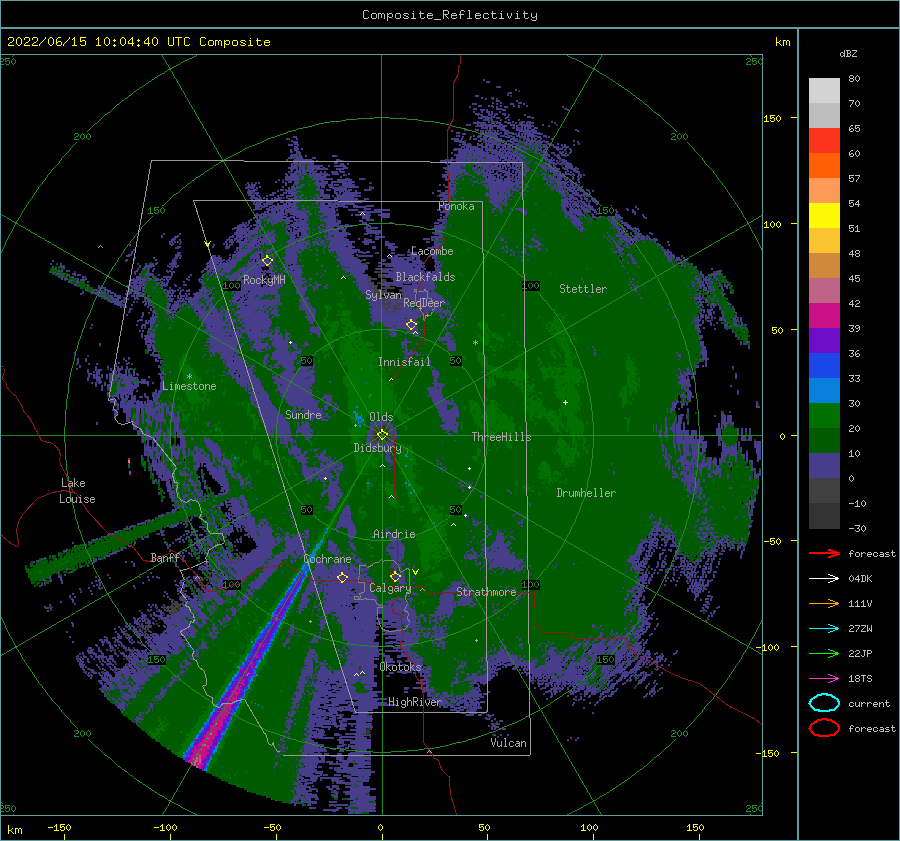The image size is (900, 841).
Task: Click the yellow marker near RedDeer
Action: coord(412,325)
